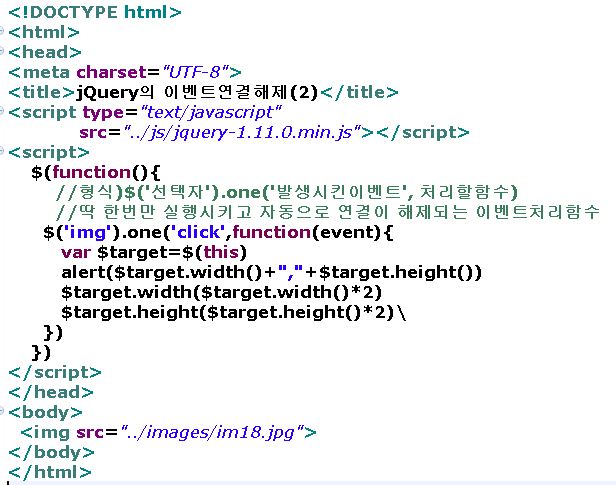Viewport: 616px width, 485px height.
Task: Click the </script> after jquery src
Action: tap(423, 133)
